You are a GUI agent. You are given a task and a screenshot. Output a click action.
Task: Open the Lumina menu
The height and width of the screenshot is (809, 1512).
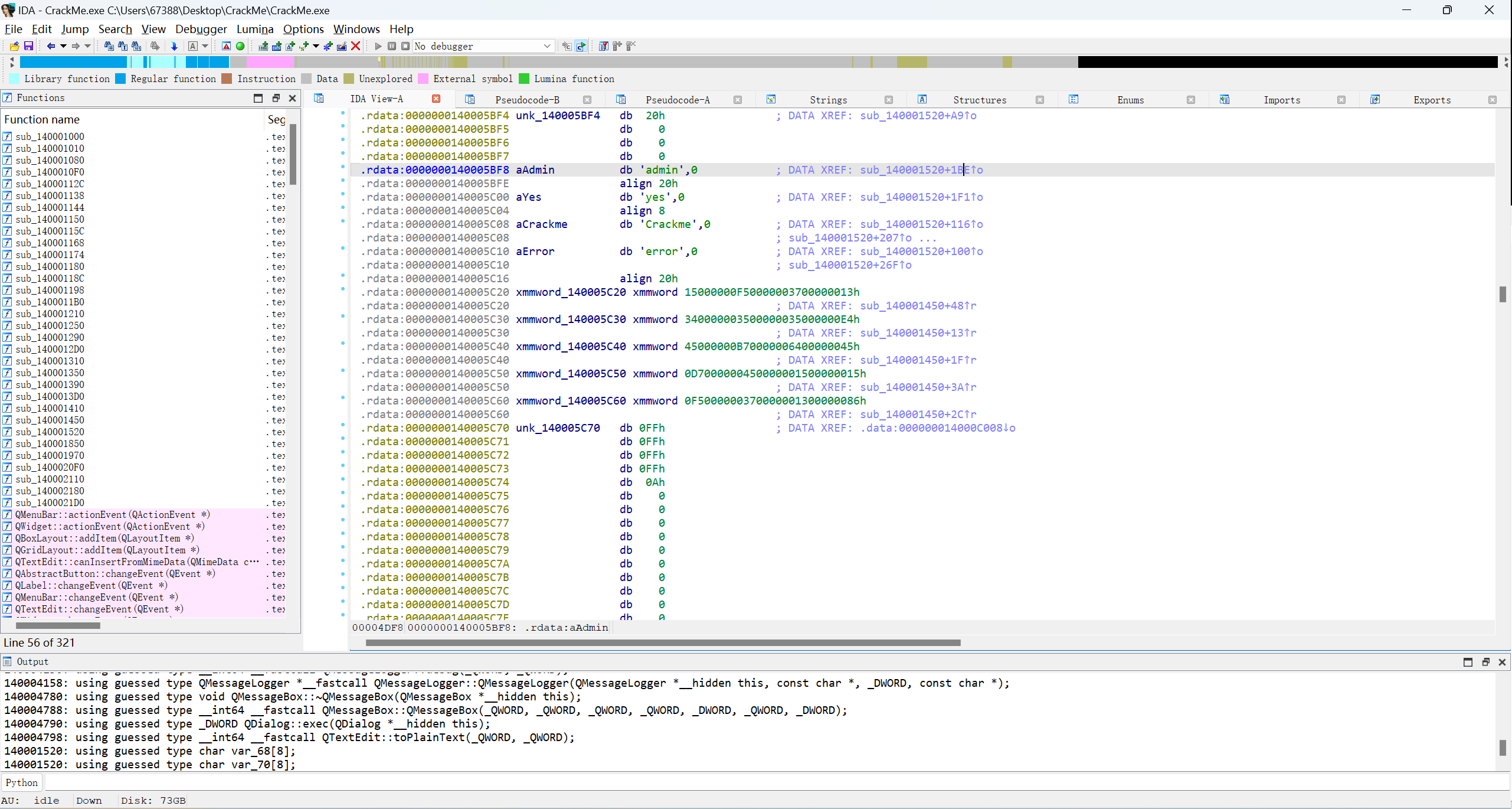pos(255,29)
